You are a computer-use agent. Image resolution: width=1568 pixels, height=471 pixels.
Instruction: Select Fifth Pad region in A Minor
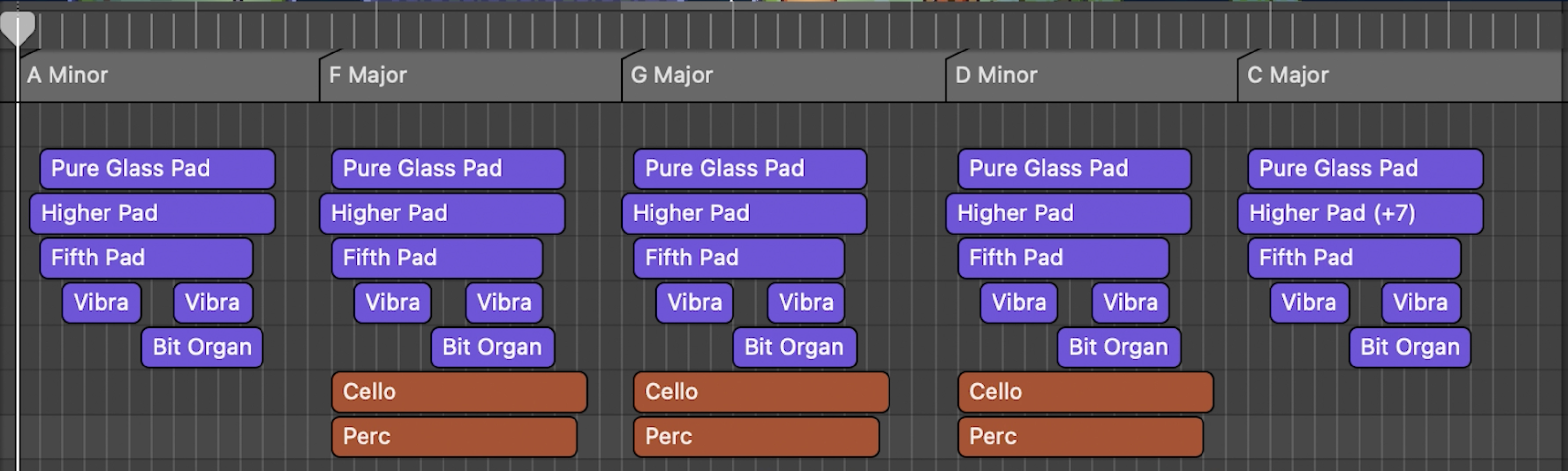tap(146, 258)
